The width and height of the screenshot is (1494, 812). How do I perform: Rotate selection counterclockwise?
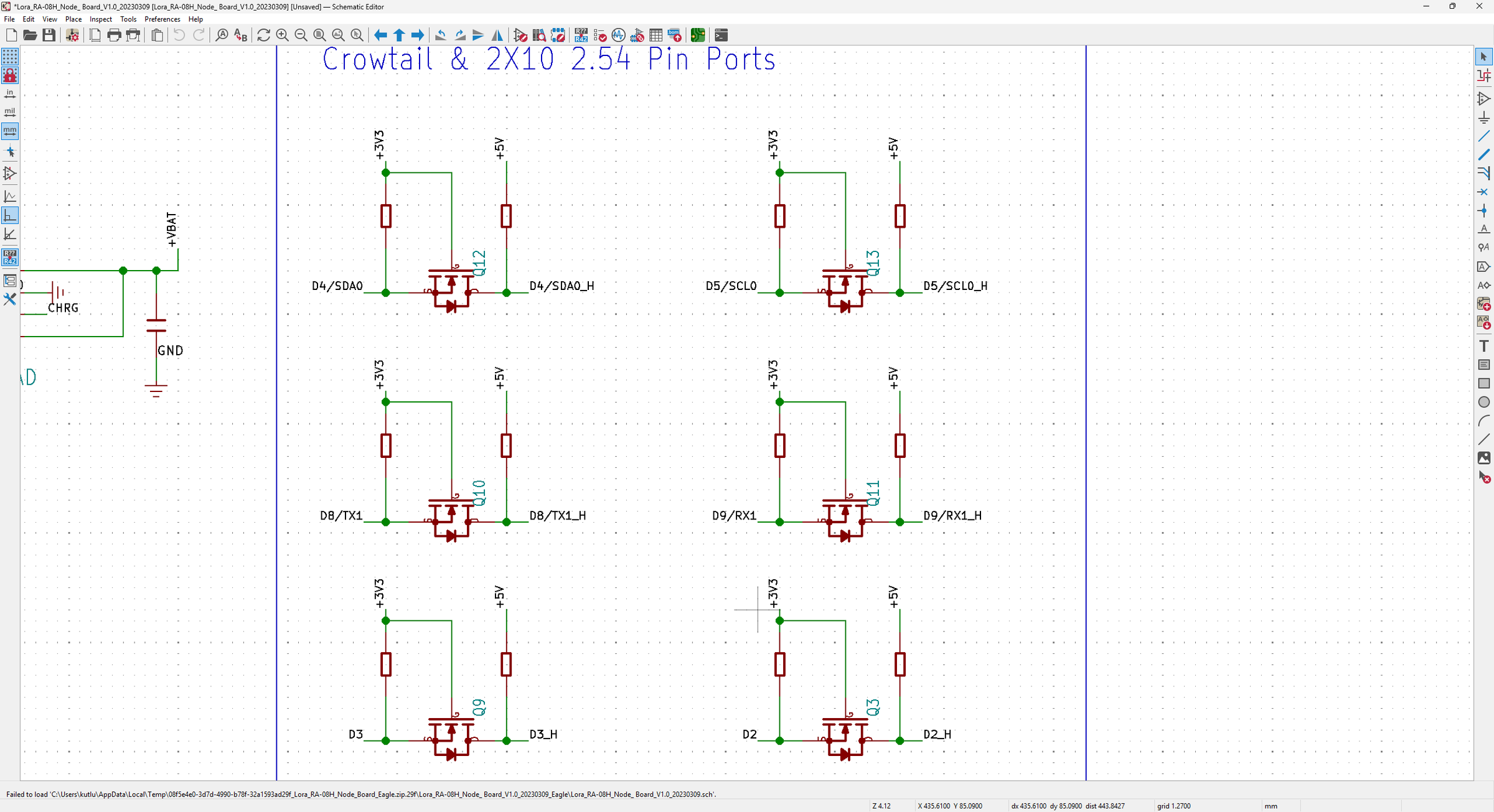(x=441, y=35)
